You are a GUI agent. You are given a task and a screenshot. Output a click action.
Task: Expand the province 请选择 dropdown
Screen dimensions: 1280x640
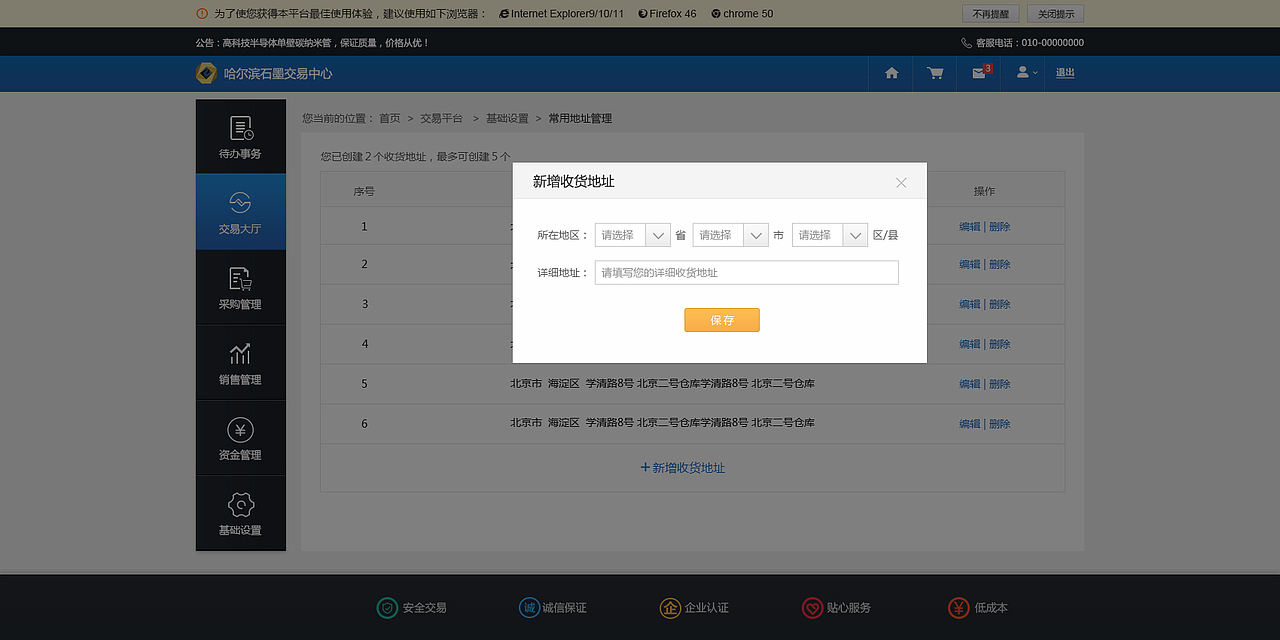click(632, 234)
